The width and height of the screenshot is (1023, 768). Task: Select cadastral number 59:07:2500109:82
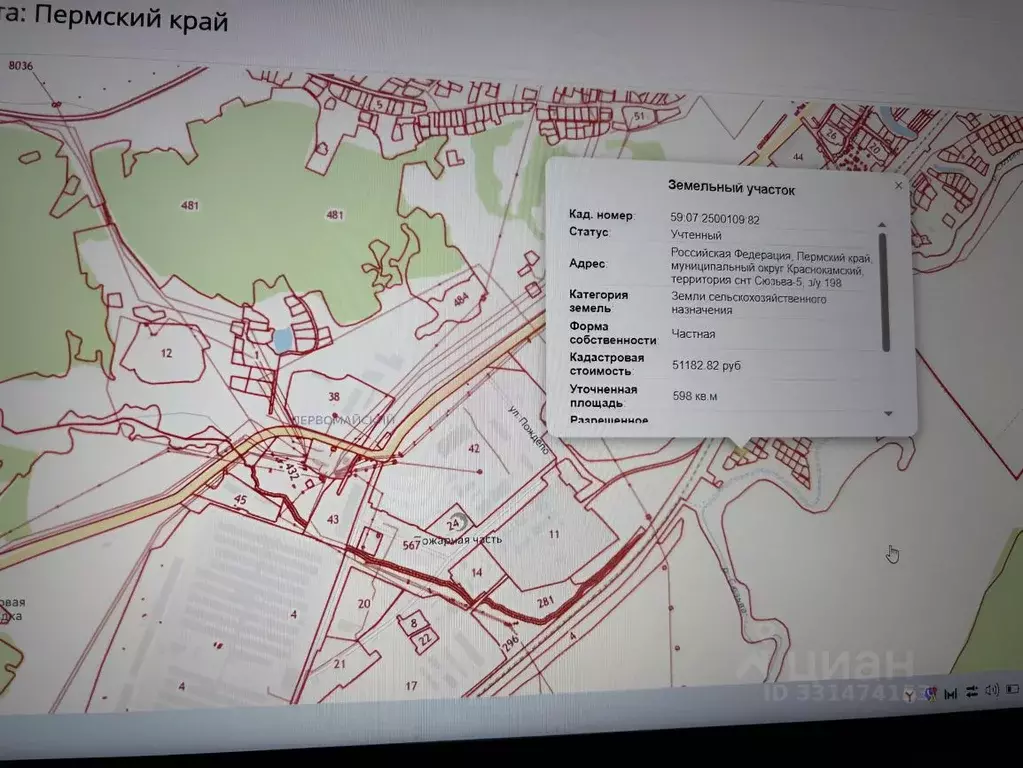715,219
